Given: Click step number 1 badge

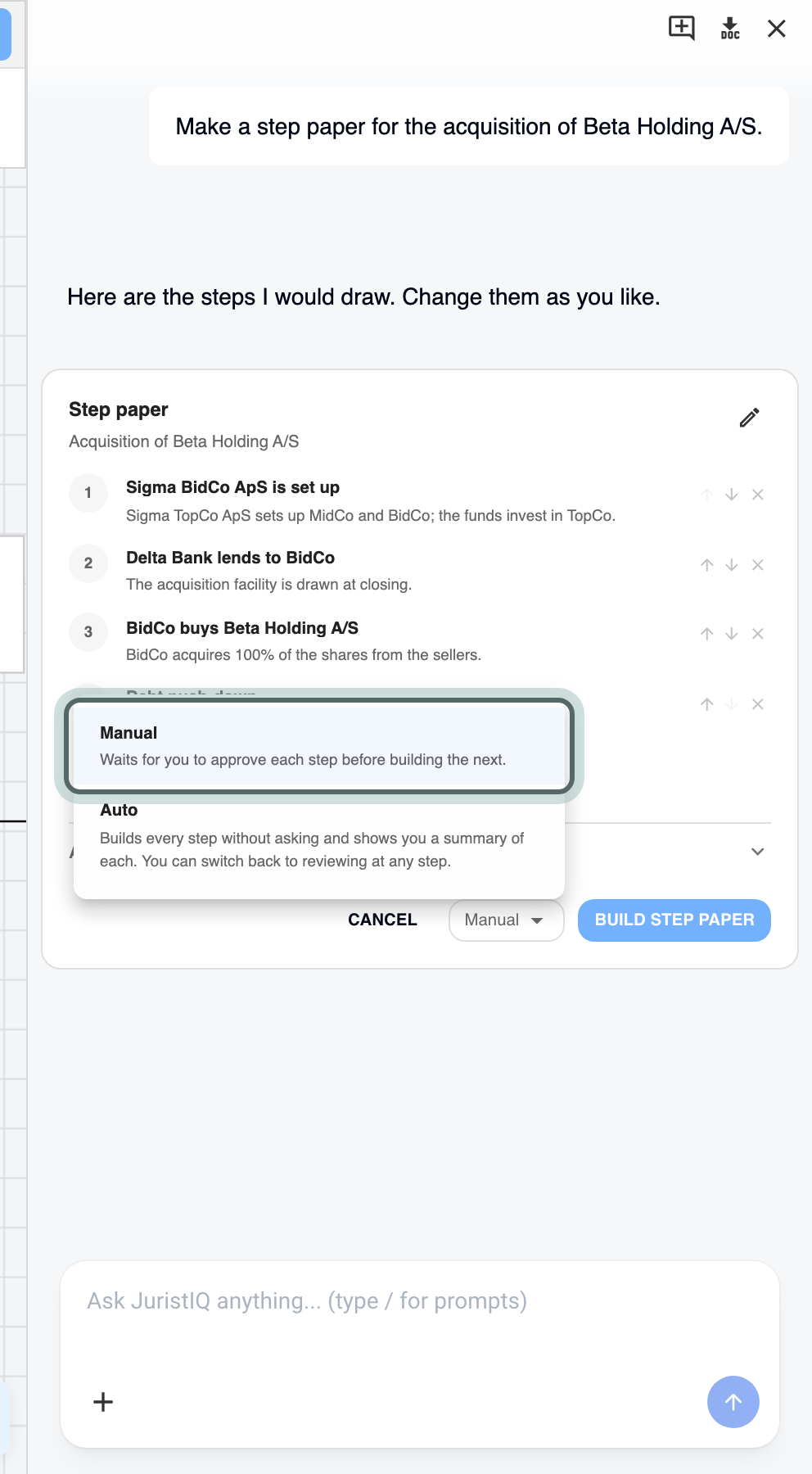Looking at the screenshot, I should [x=88, y=493].
